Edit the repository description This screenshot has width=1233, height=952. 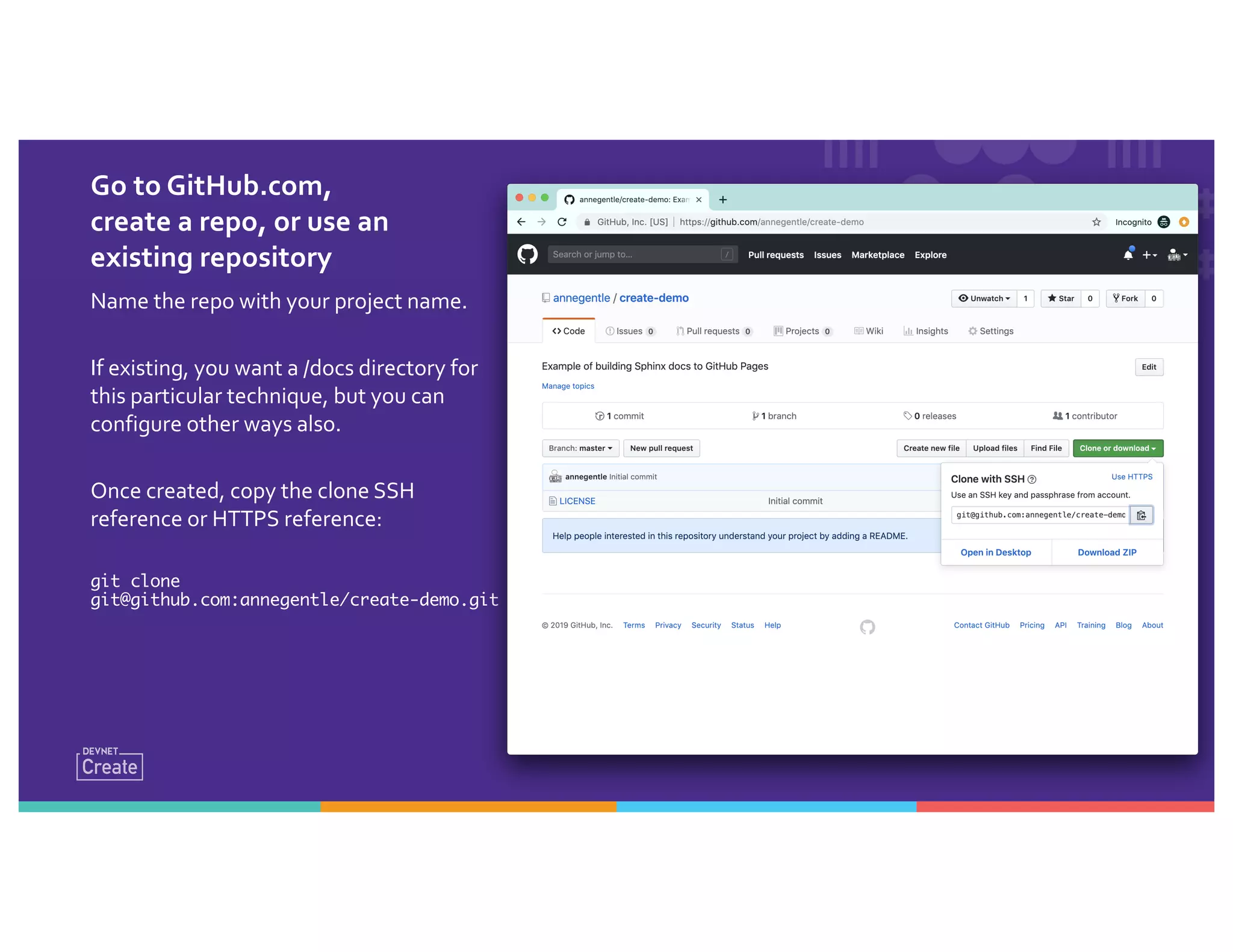1149,367
